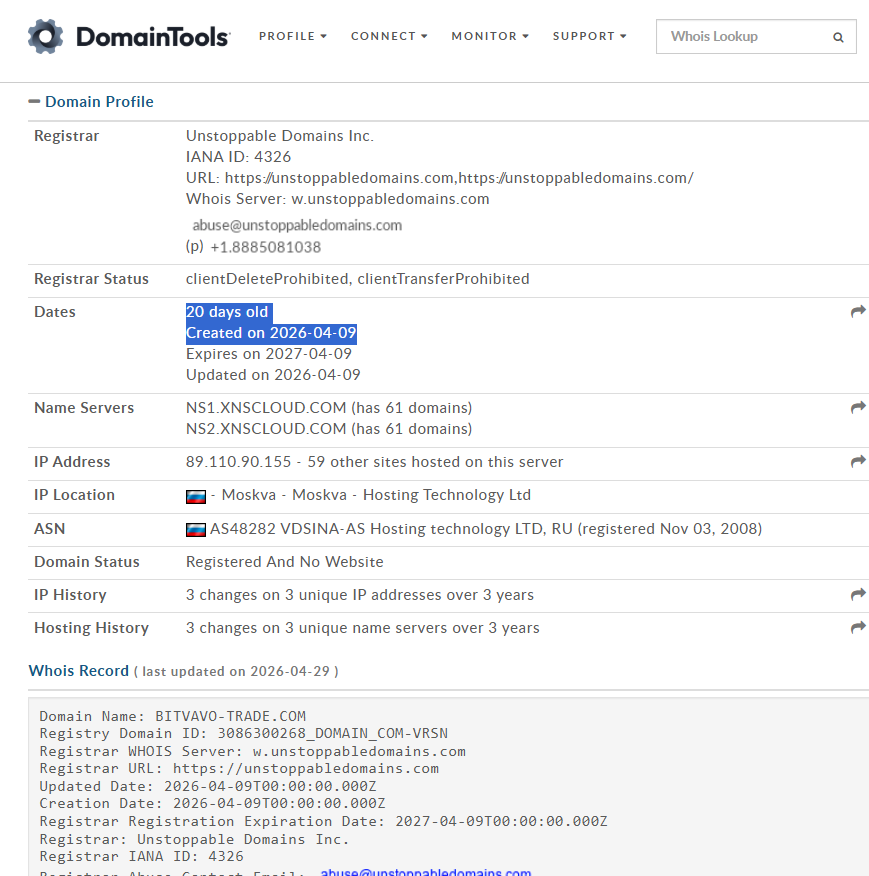
Task: Expand the Connect dropdown menu
Action: pos(388,36)
